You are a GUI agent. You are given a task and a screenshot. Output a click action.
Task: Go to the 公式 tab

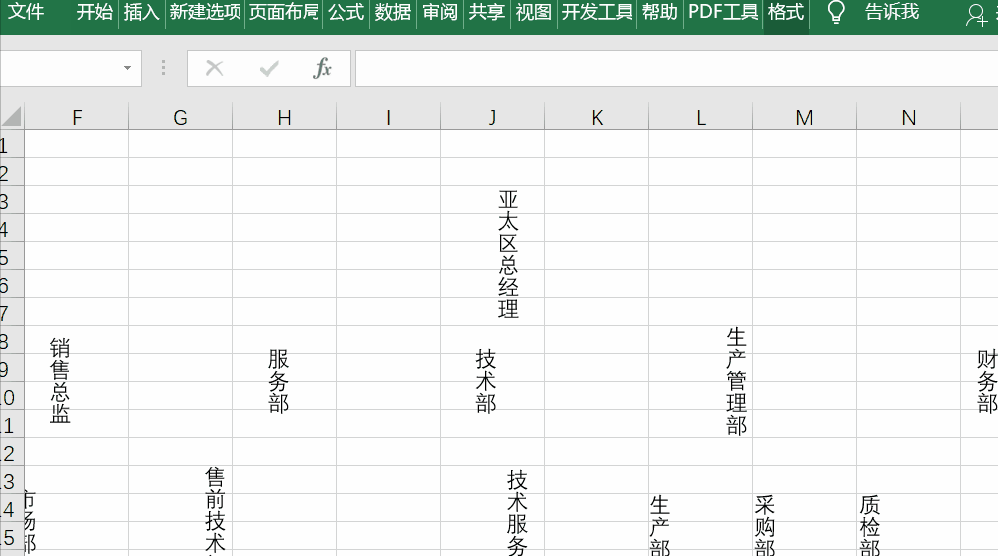click(346, 11)
